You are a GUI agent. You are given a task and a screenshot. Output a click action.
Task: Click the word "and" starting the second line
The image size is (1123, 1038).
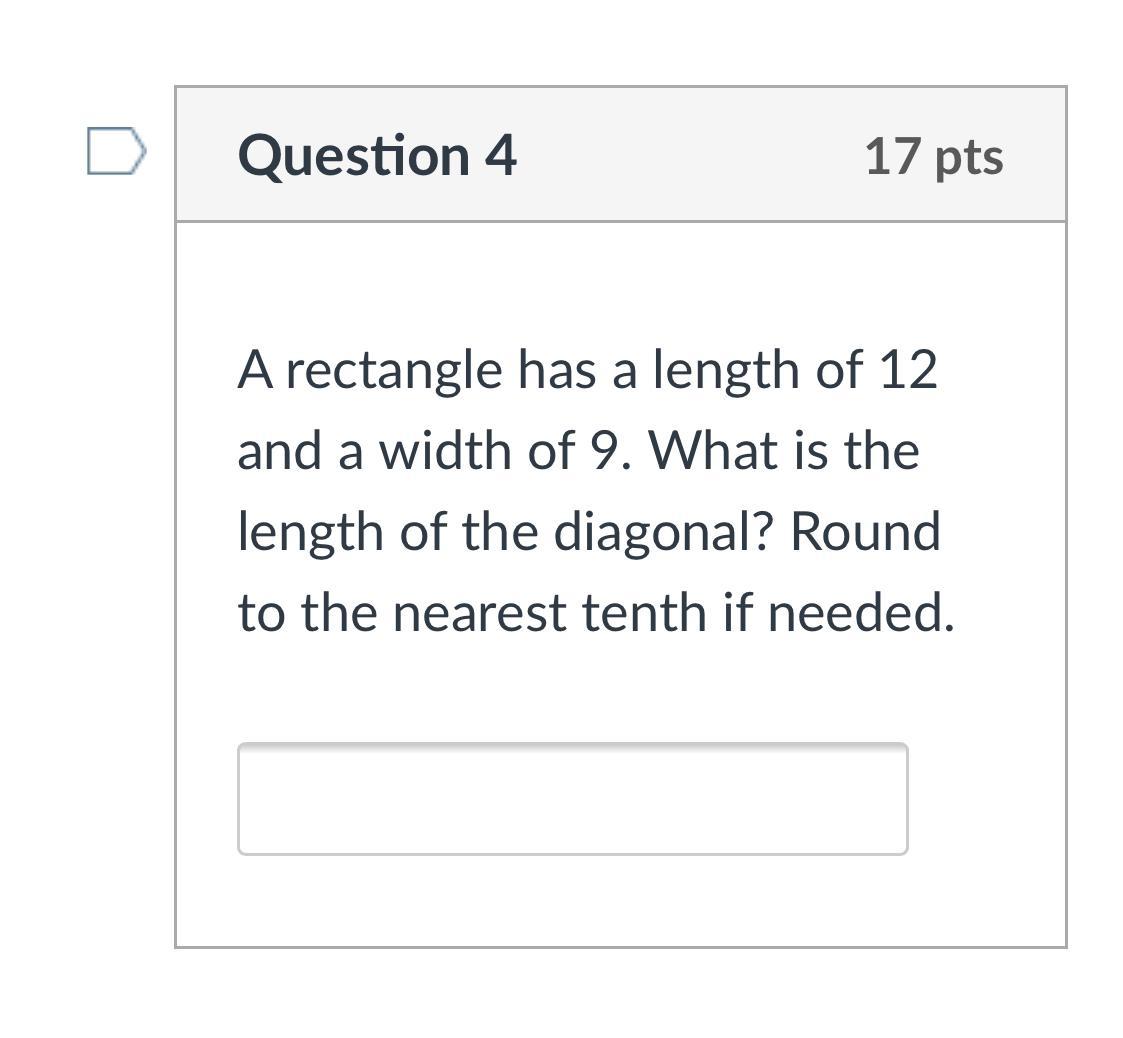279,451
